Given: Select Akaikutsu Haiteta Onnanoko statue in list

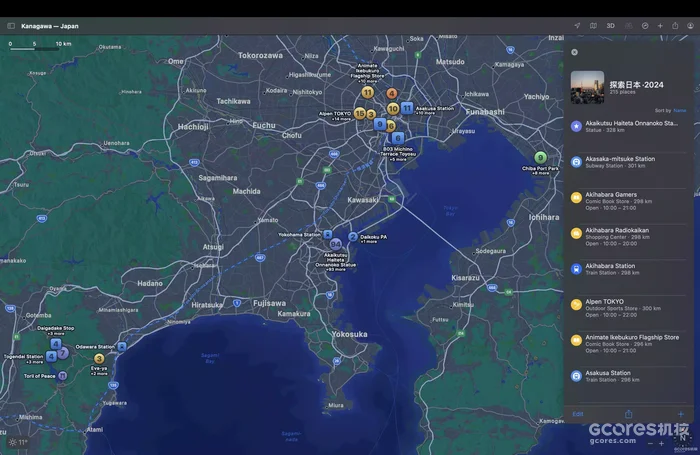Looking at the screenshot, I should 629,126.
